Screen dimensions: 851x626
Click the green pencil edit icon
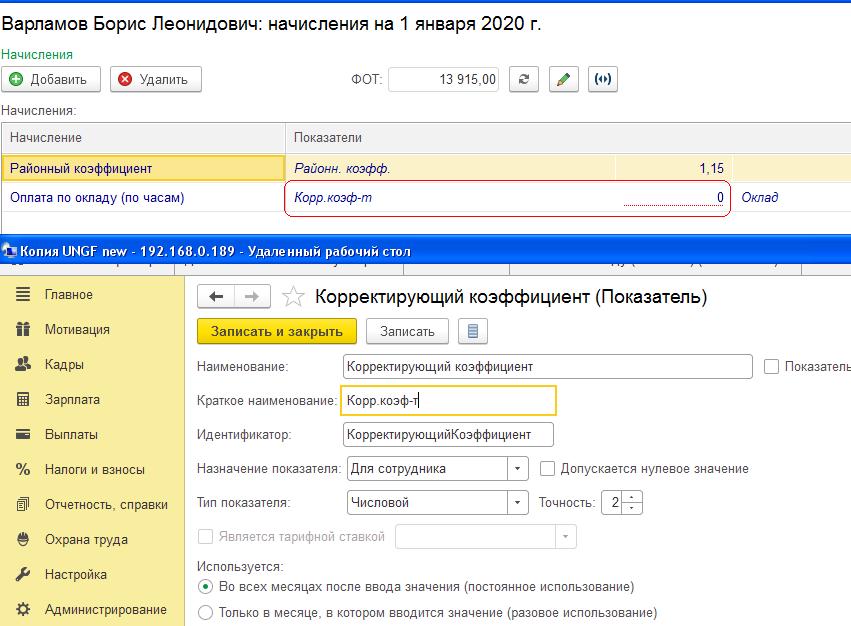(564, 80)
